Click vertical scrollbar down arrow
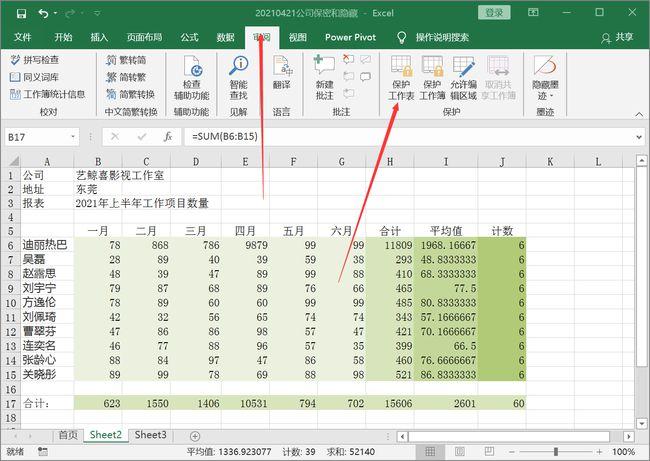The height and width of the screenshot is (461, 650). coord(641,423)
